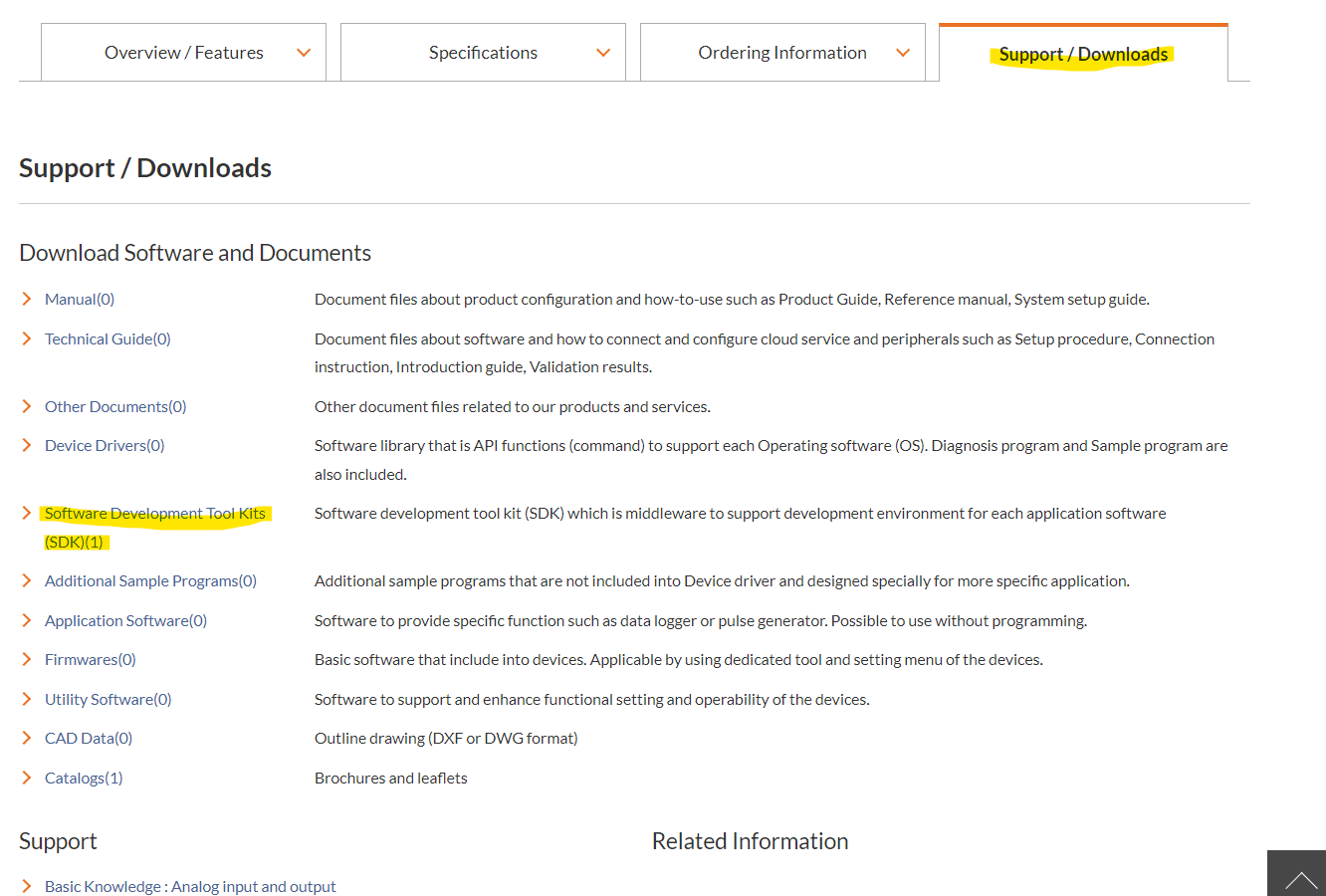Open Basic Knowledge: Analog input and output
The image size is (1326, 896).
(x=190, y=886)
